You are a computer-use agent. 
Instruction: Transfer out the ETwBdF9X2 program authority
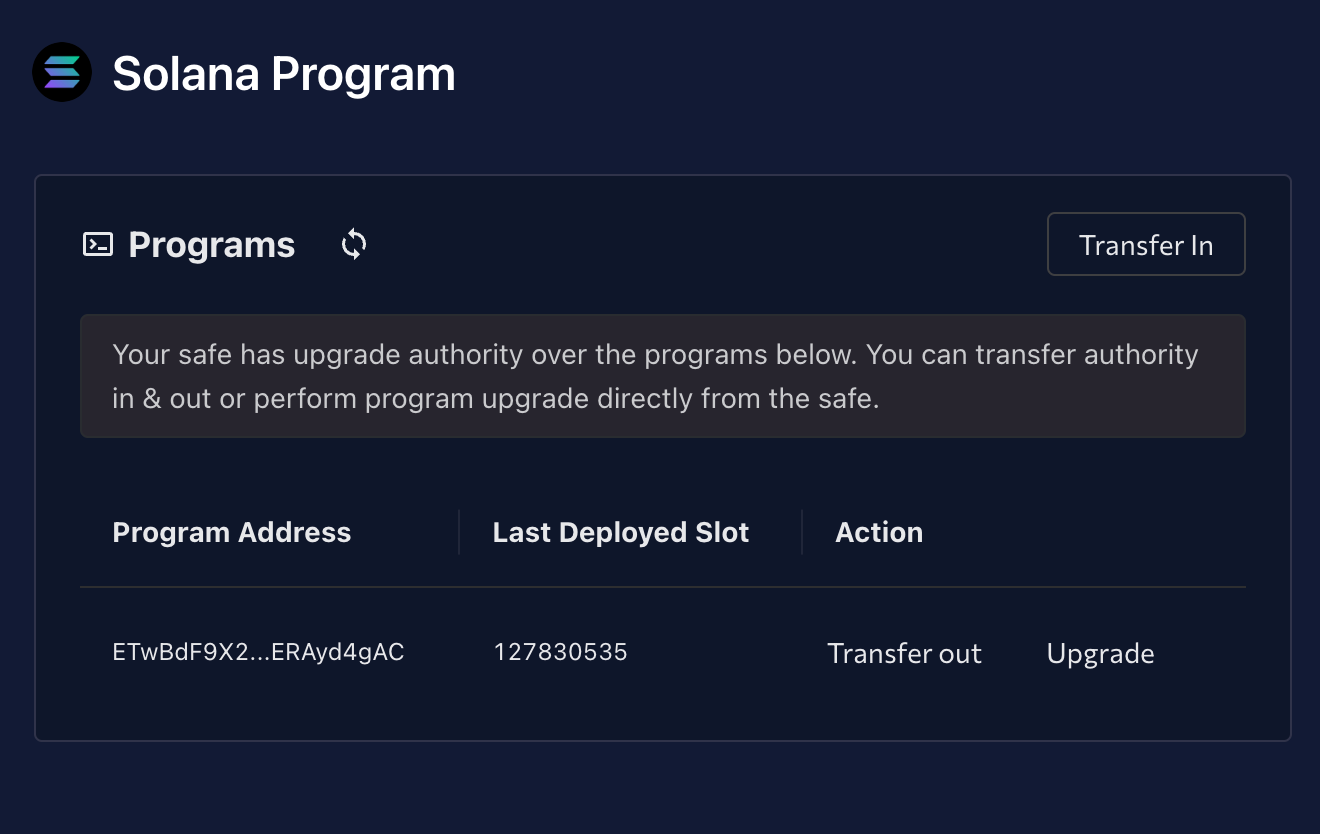(x=904, y=653)
